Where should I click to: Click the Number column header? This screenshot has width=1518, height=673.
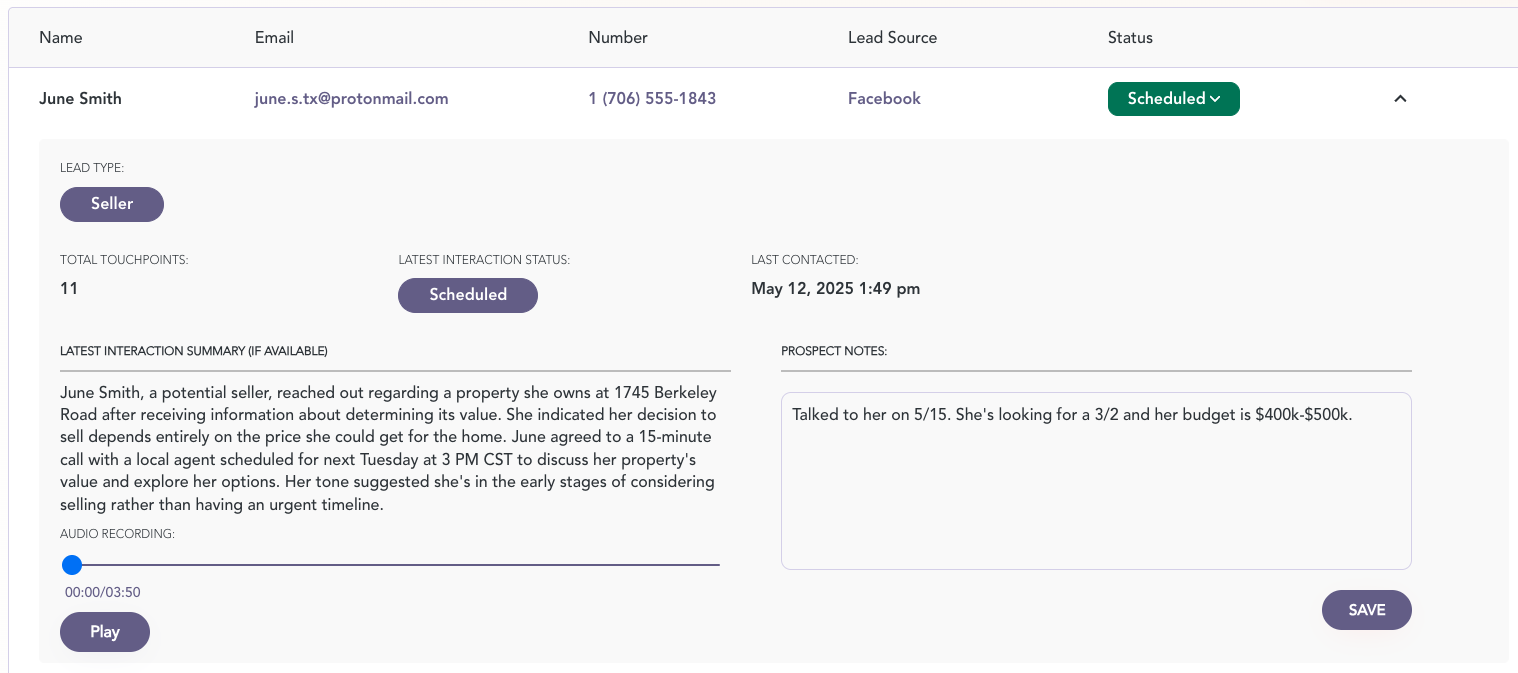pos(618,38)
